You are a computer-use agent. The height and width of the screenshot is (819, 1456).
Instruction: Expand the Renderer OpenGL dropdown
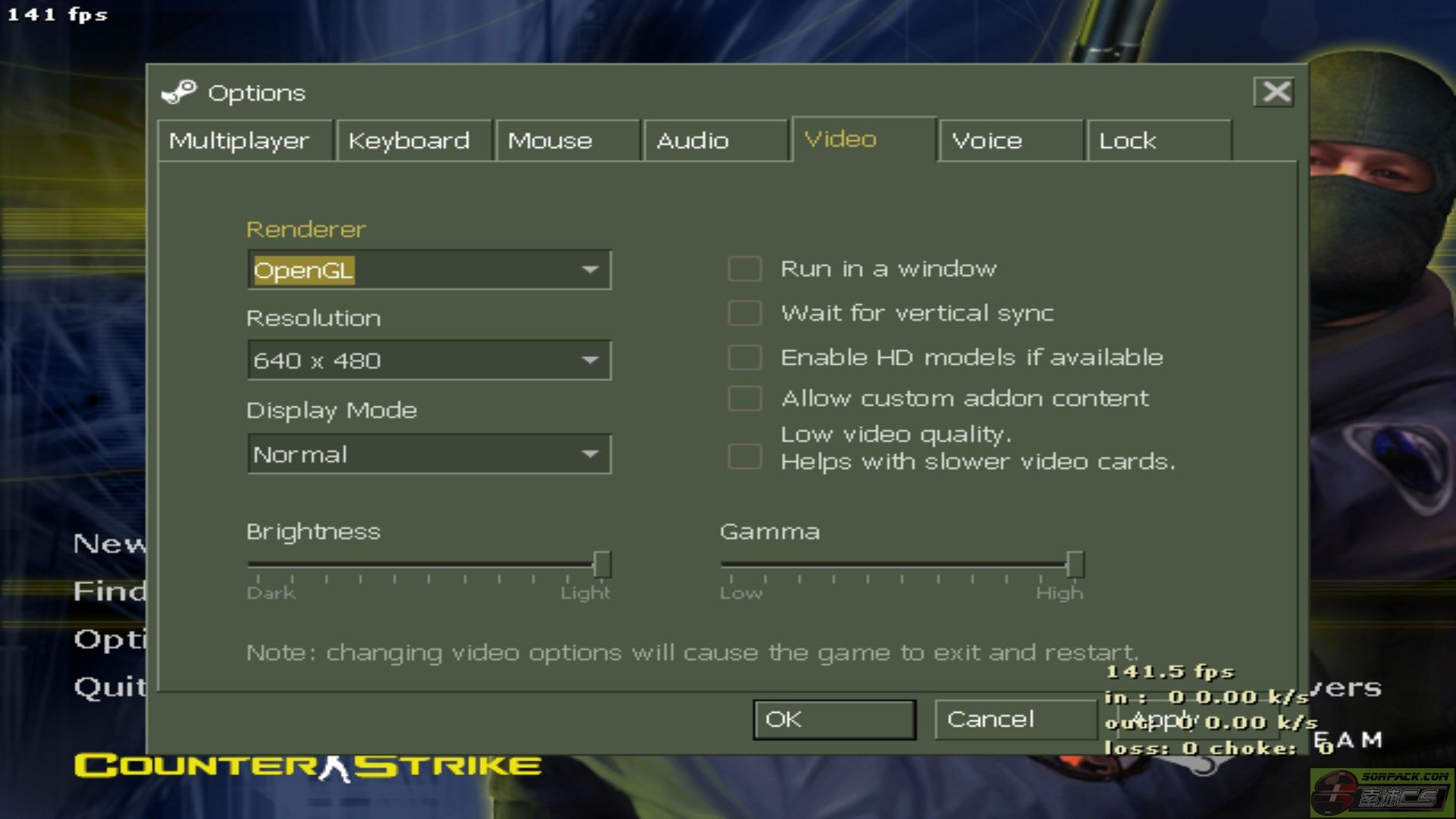[x=589, y=270]
